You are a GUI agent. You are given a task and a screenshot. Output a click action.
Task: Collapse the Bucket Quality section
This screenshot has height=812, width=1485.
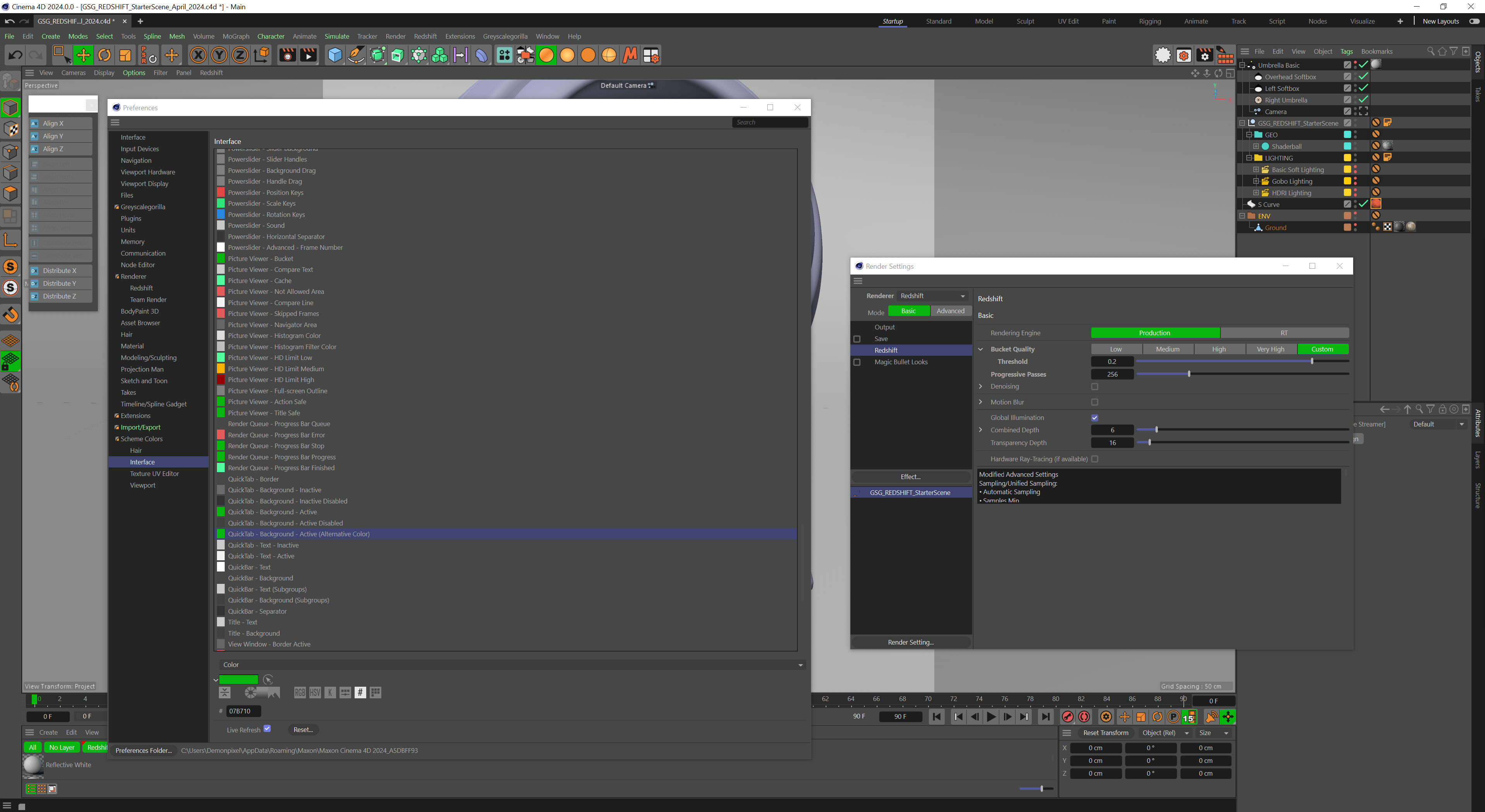(x=981, y=349)
